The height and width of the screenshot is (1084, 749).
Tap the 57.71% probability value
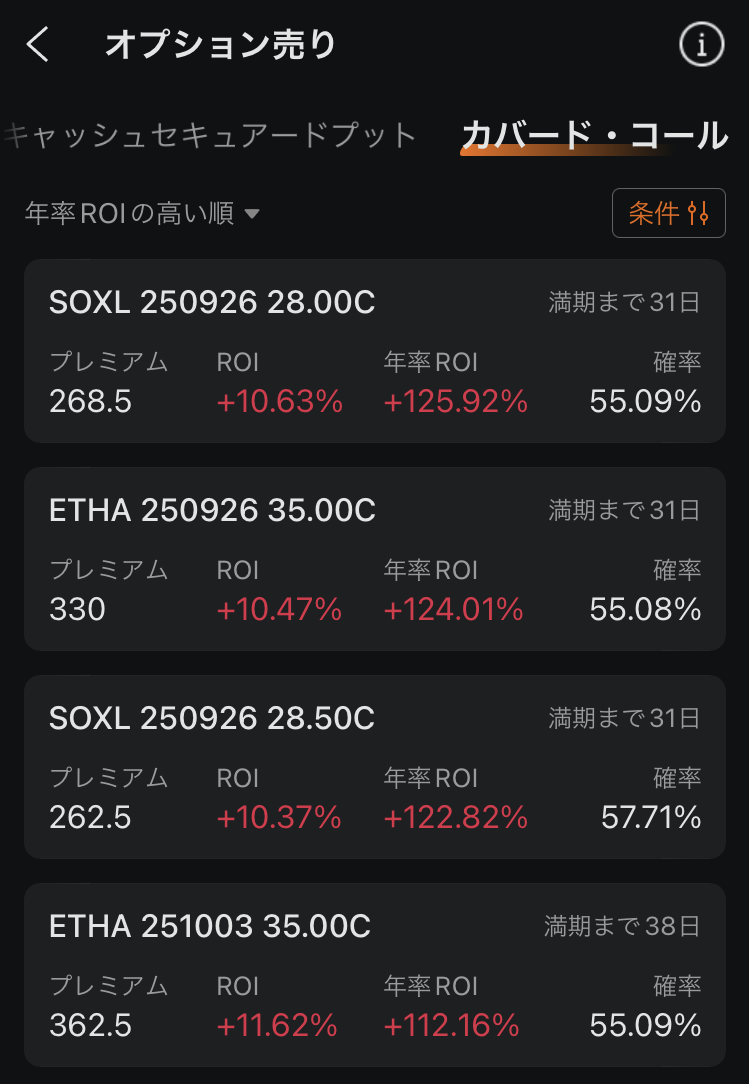tap(651, 818)
